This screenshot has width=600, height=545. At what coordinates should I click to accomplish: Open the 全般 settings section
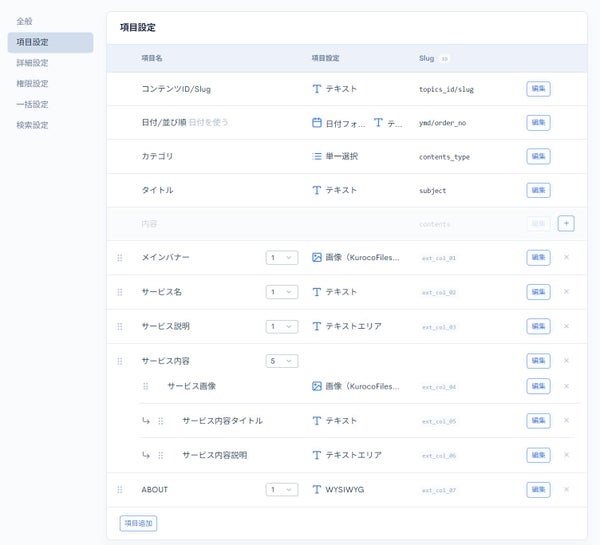point(24,21)
